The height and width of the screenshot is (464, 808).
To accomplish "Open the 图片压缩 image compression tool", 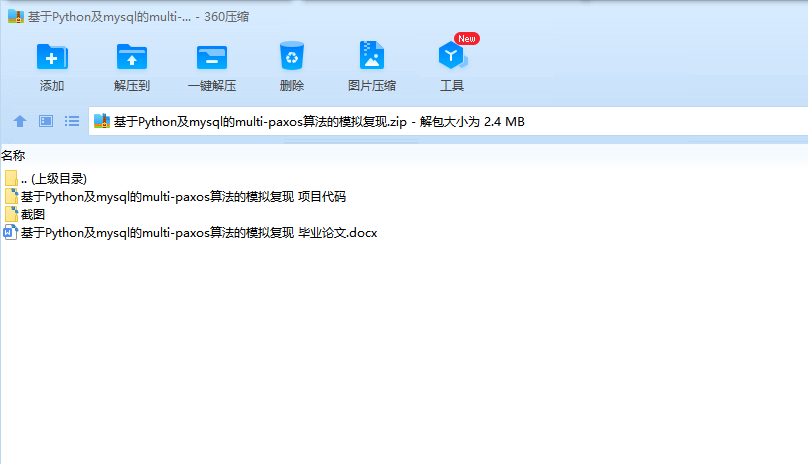I will tap(372, 55).
